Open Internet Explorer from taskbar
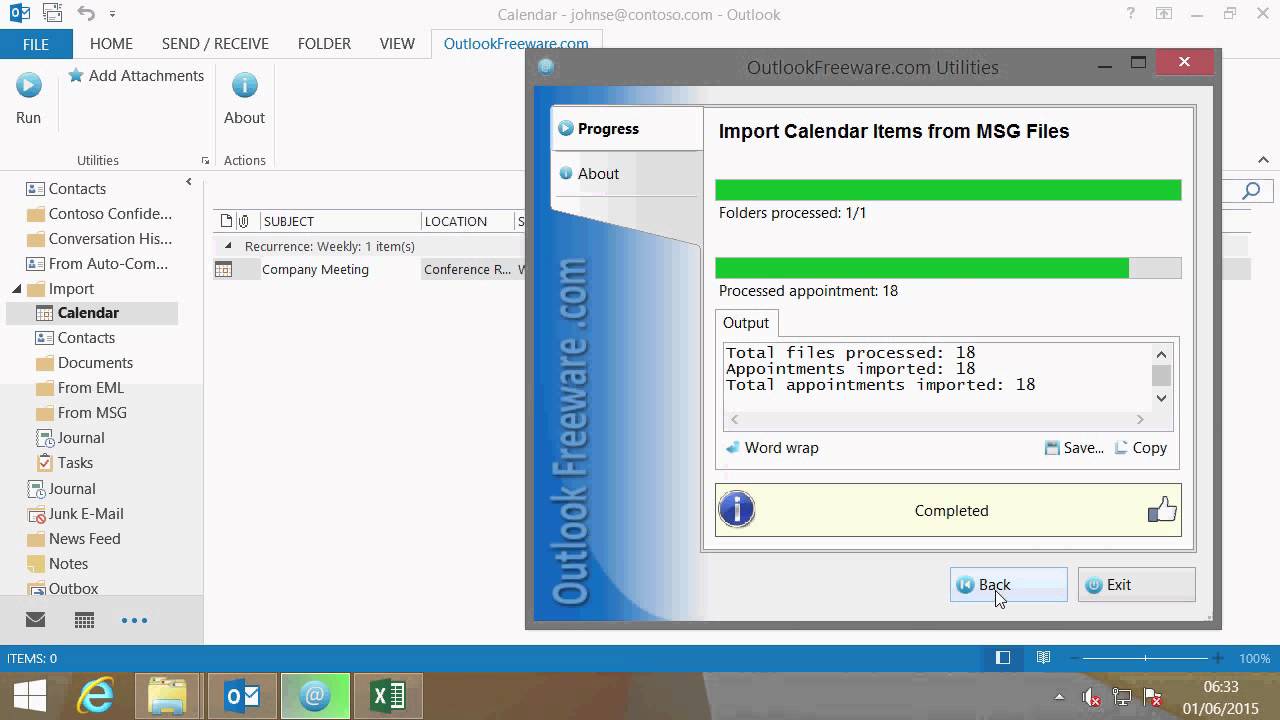Viewport: 1280px width, 720px height. coord(96,696)
